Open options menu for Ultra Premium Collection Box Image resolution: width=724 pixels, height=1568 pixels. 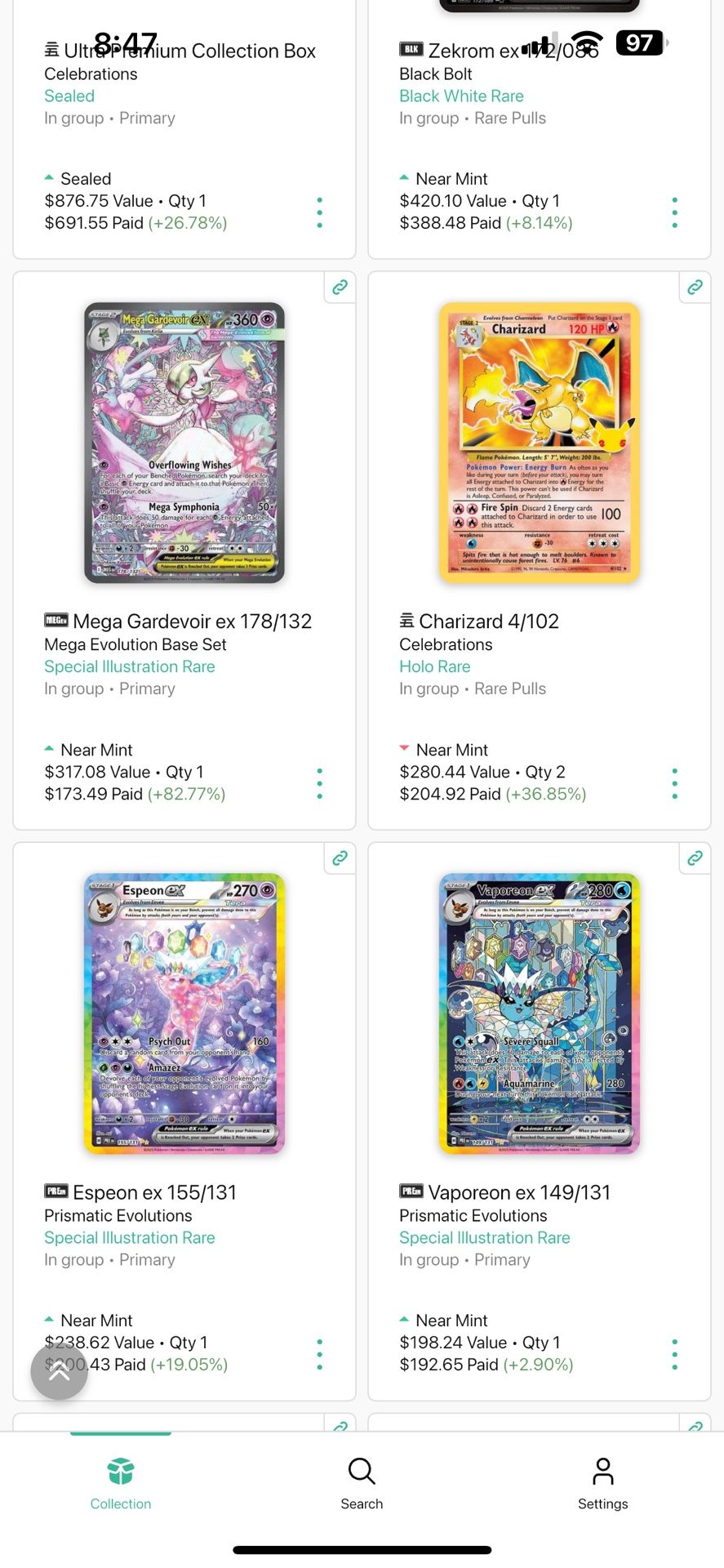coord(319,212)
